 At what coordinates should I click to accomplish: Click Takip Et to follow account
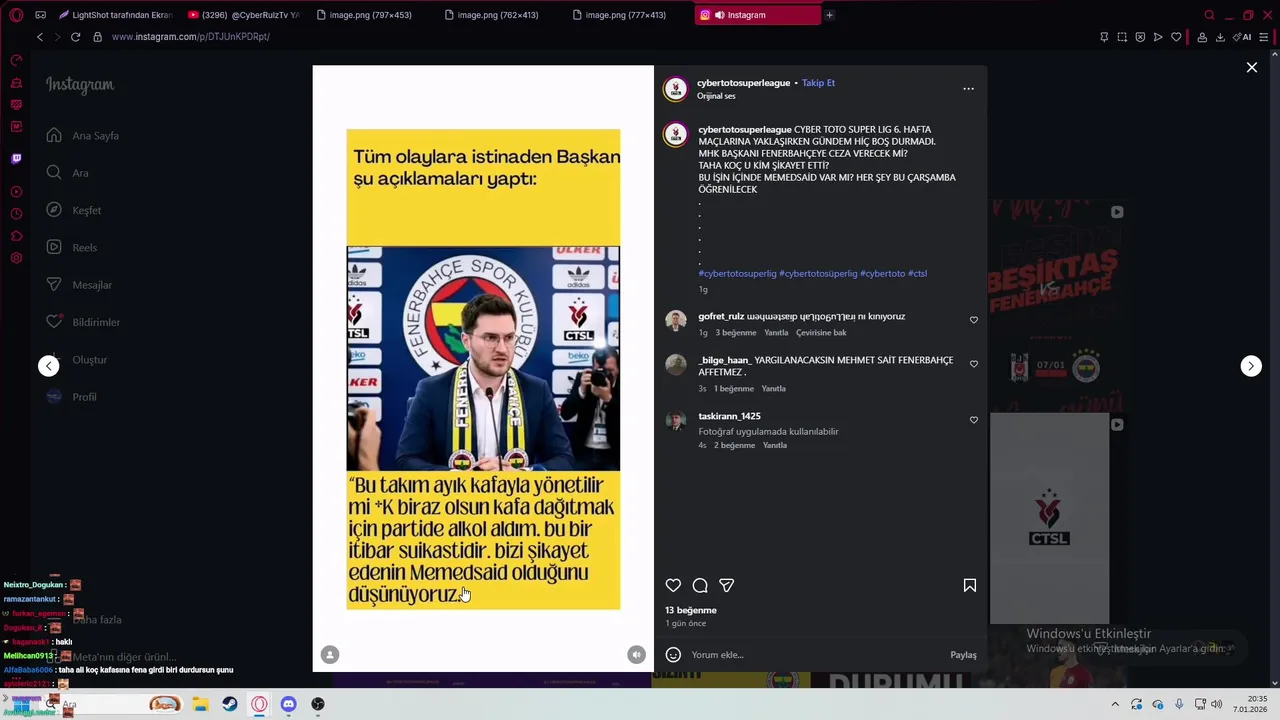tap(818, 83)
